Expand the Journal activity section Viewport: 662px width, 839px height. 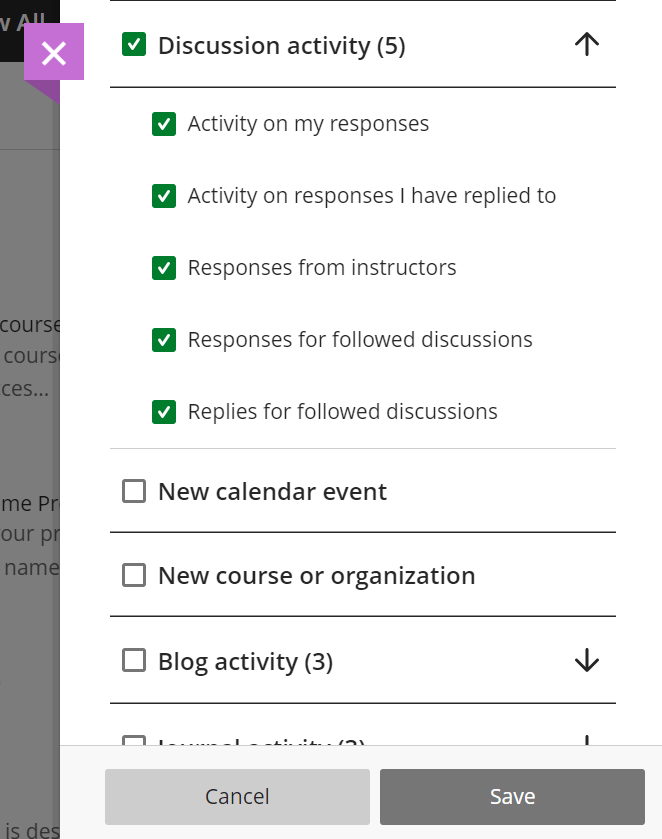587,745
